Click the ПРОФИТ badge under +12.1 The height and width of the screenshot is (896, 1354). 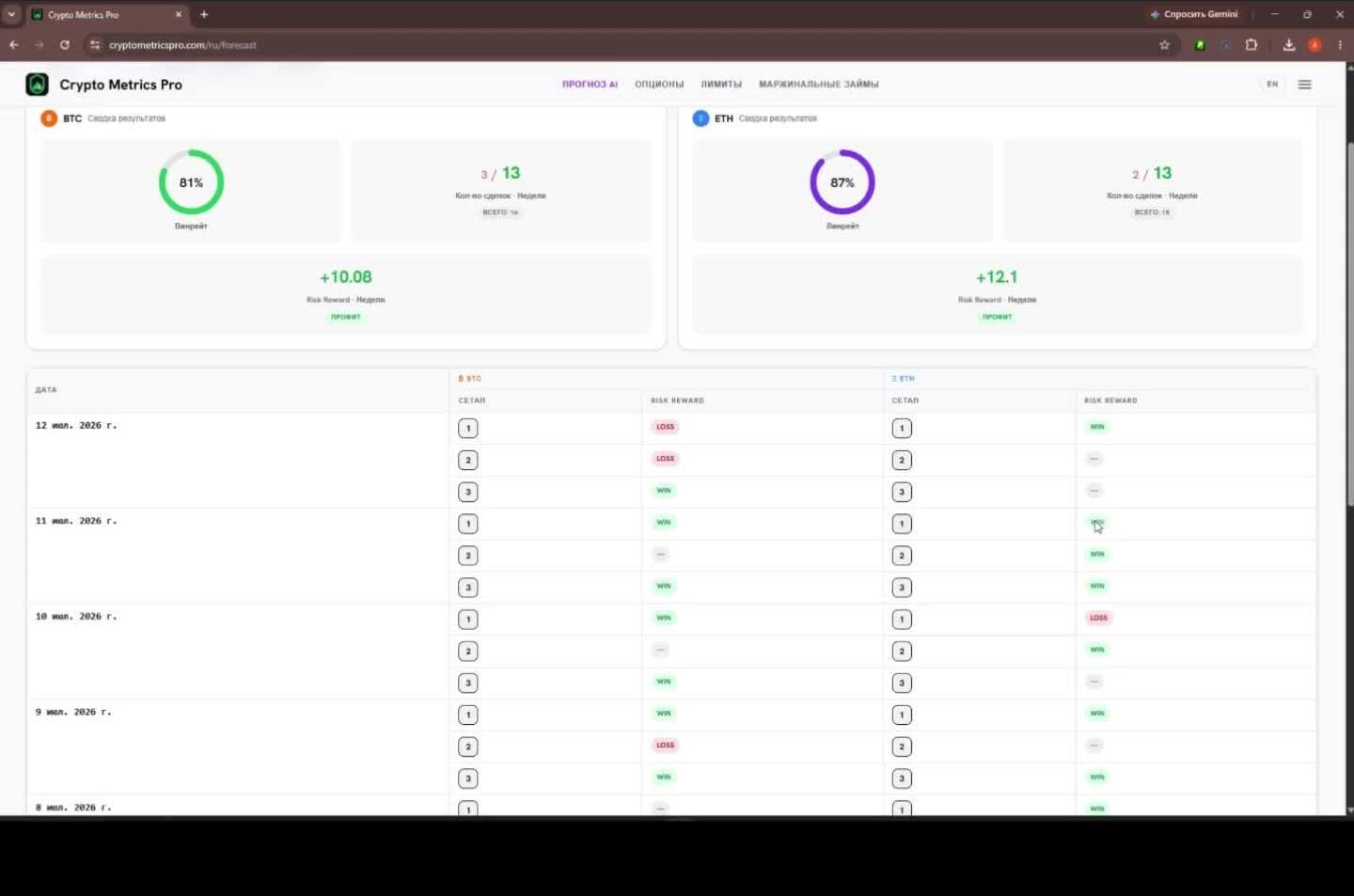997,317
